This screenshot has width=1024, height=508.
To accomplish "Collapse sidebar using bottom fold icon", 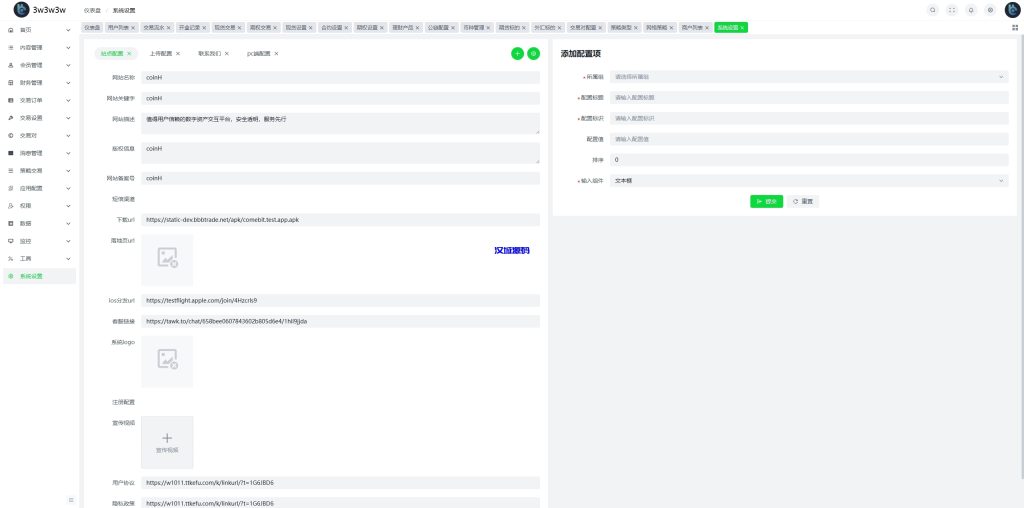I will (70, 499).
